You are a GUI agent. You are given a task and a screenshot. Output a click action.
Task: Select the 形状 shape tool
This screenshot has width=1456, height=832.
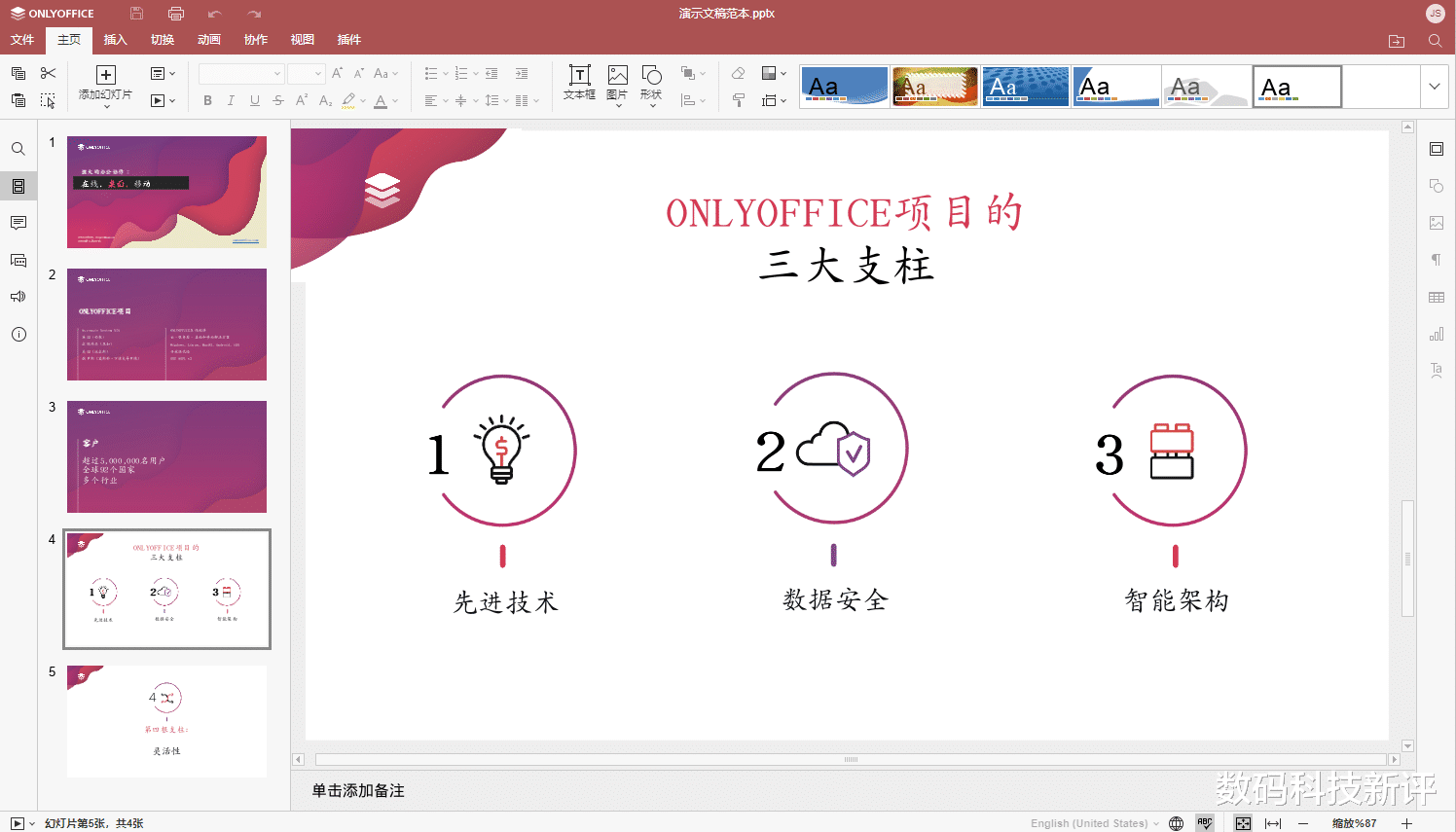(x=650, y=83)
